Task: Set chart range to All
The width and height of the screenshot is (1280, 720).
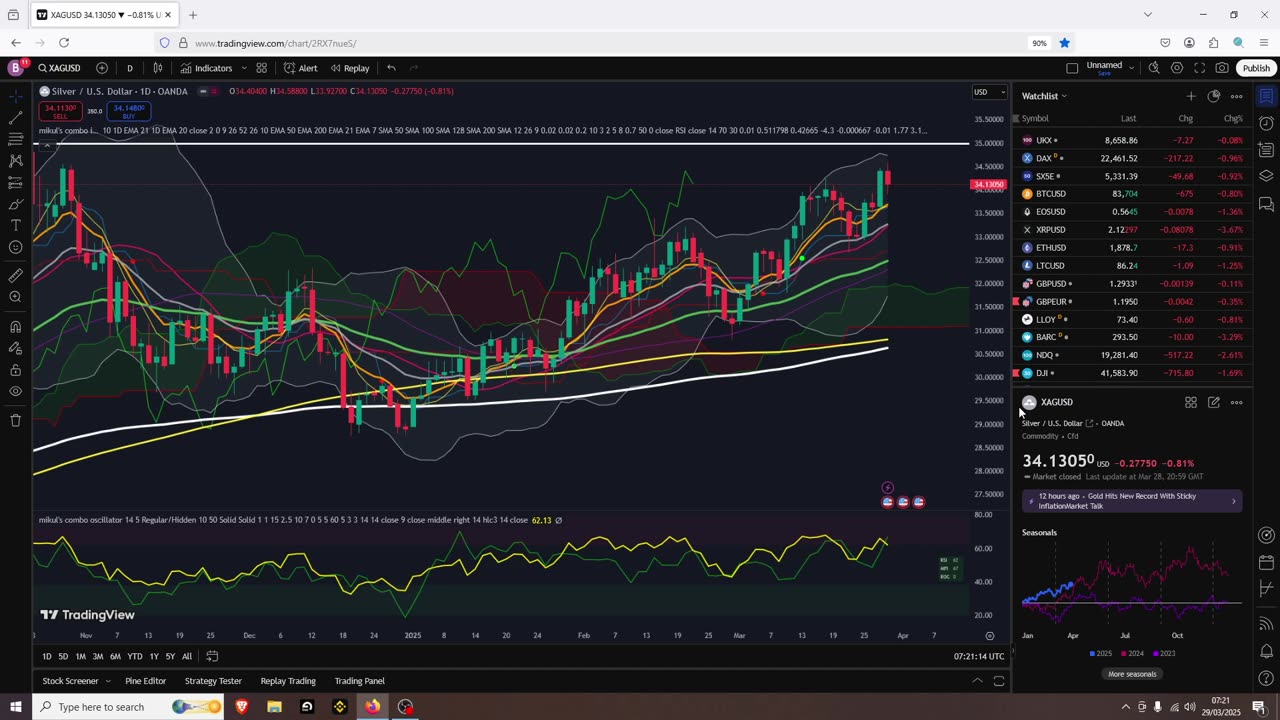Action: click(187, 656)
